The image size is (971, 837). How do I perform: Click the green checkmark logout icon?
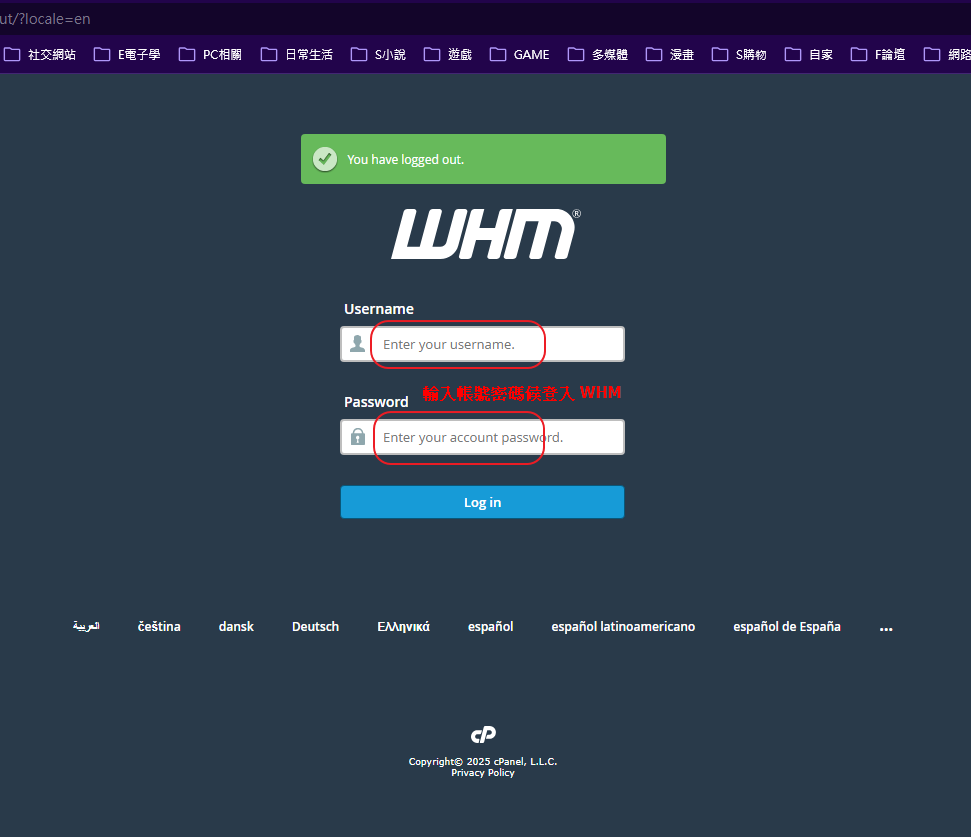[x=324, y=159]
